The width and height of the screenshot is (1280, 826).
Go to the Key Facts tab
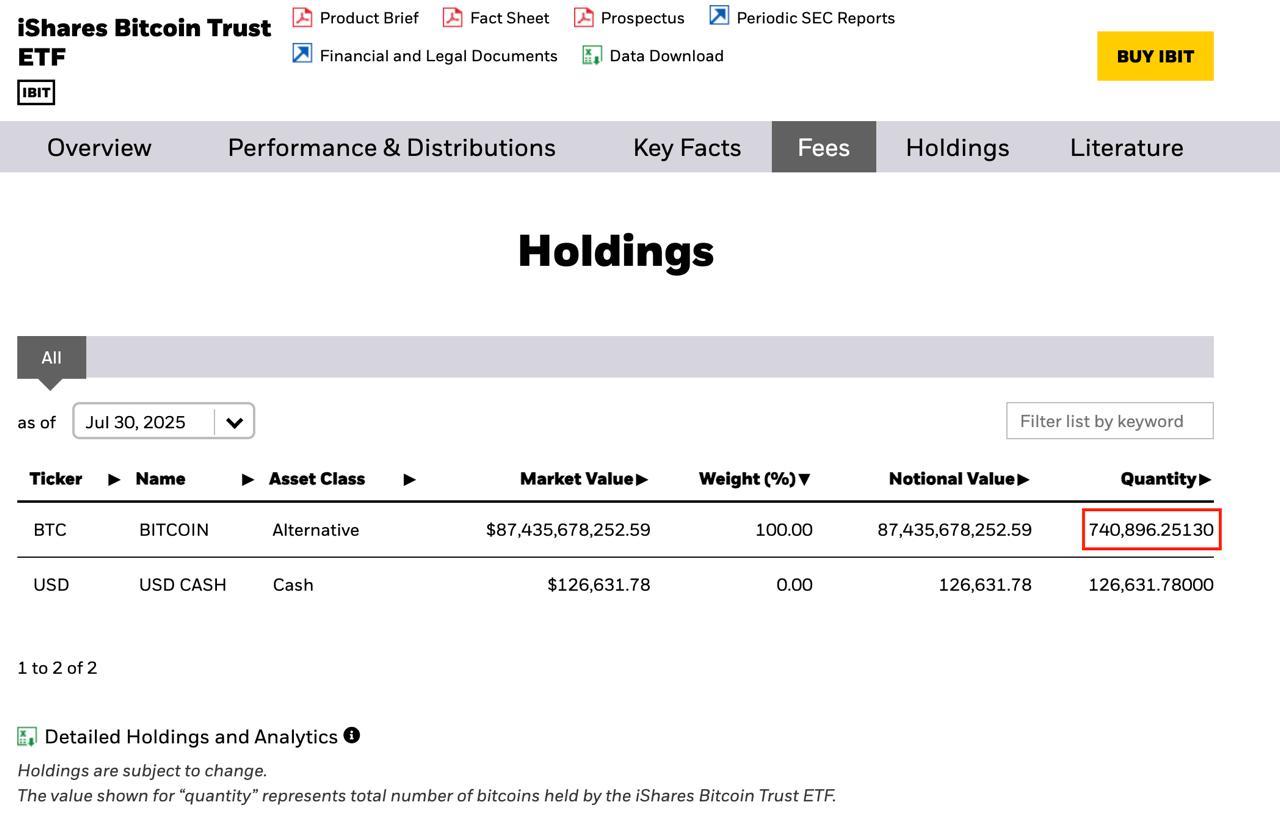687,147
